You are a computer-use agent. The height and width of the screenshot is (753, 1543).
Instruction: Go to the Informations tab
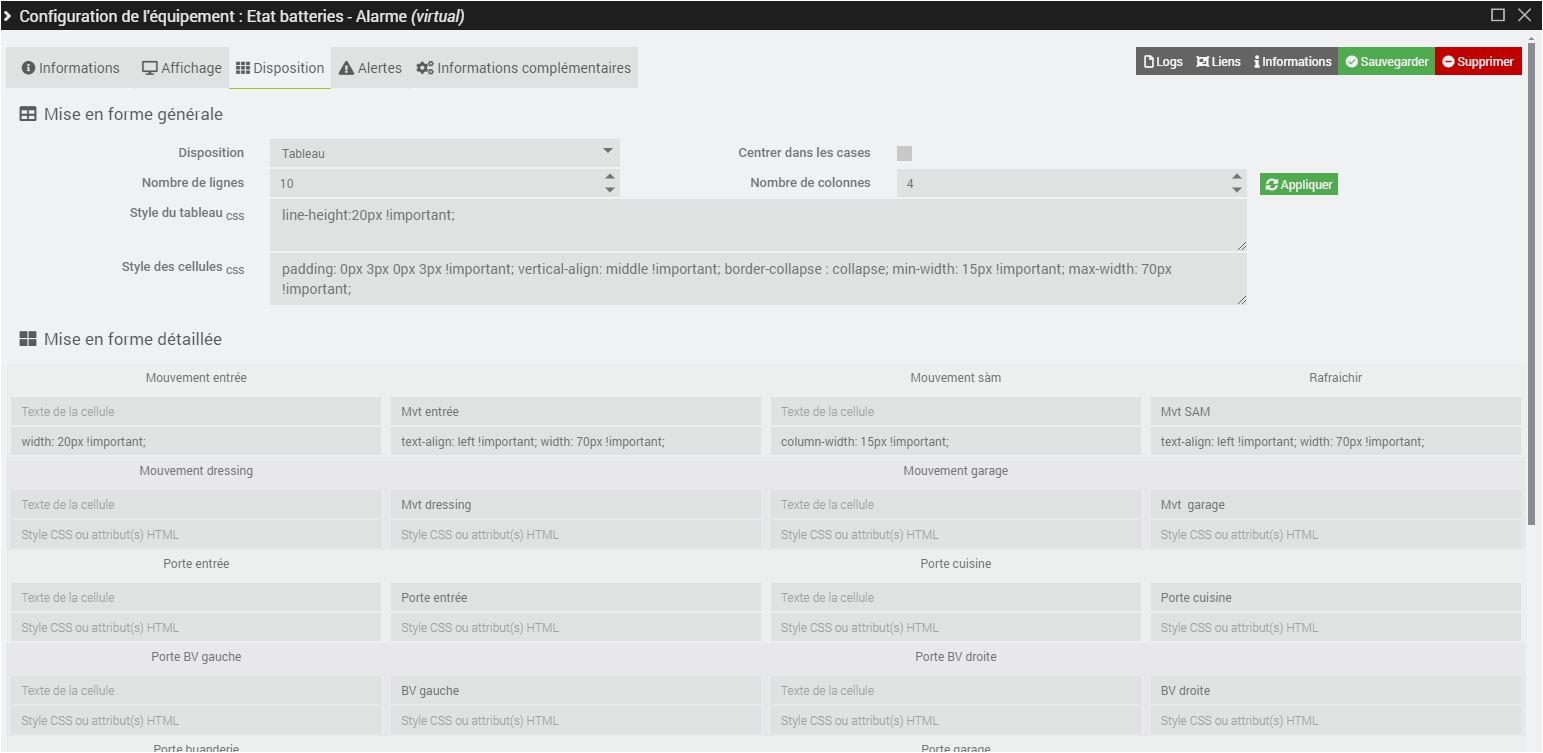[70, 68]
